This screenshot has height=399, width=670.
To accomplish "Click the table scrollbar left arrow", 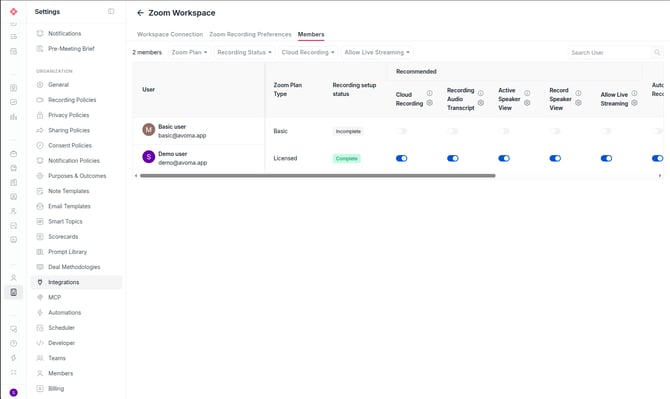I will click(136, 176).
